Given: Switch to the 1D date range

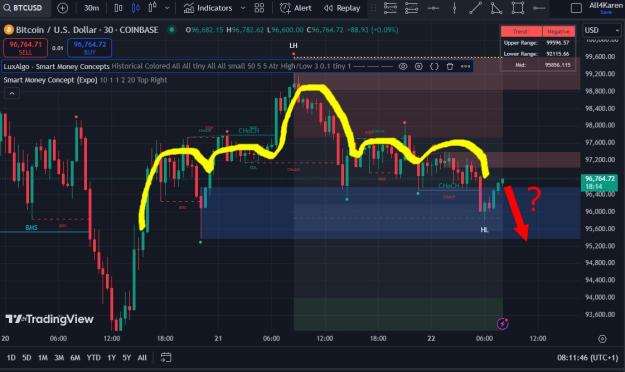Looking at the screenshot, I should pyautogui.click(x=11, y=358).
